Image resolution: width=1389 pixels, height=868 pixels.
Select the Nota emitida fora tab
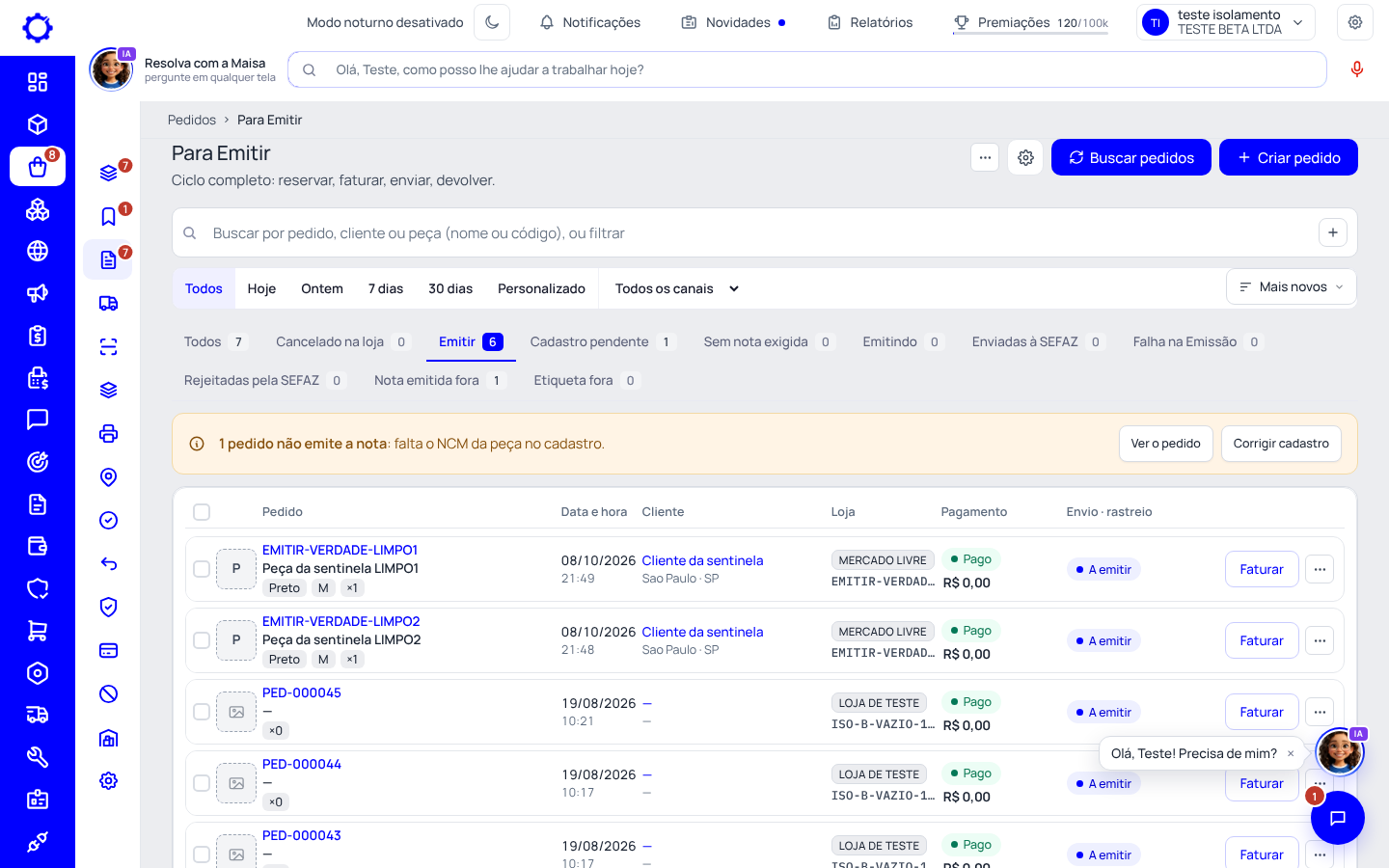tap(440, 380)
